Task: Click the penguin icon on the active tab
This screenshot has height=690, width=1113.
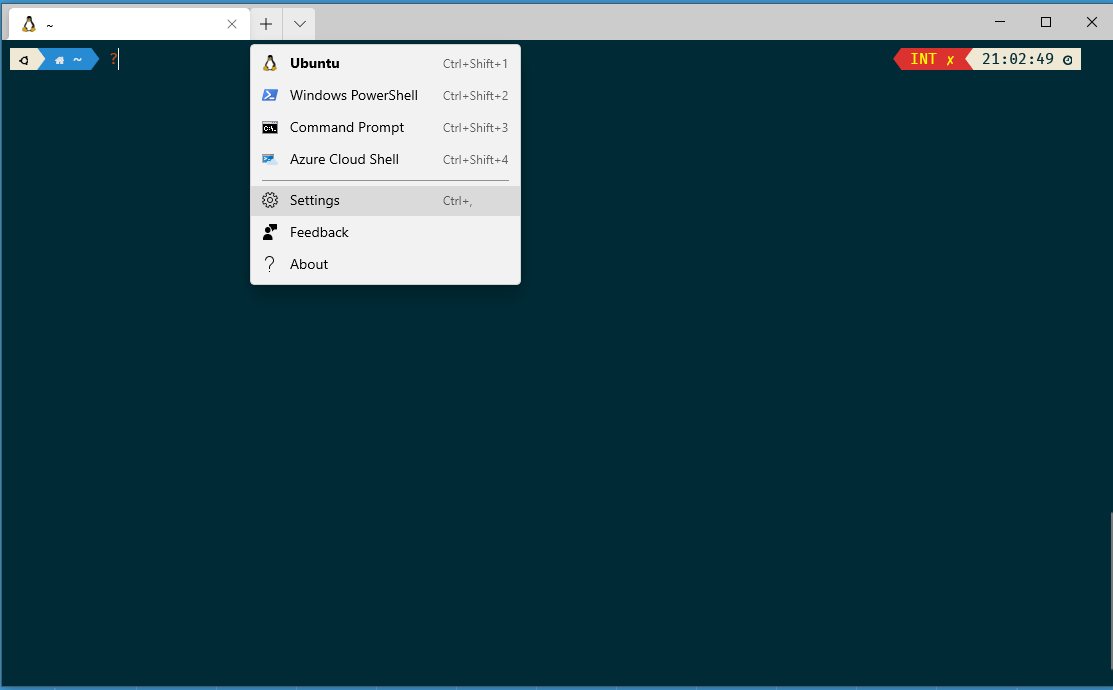Action: pyautogui.click(x=28, y=24)
